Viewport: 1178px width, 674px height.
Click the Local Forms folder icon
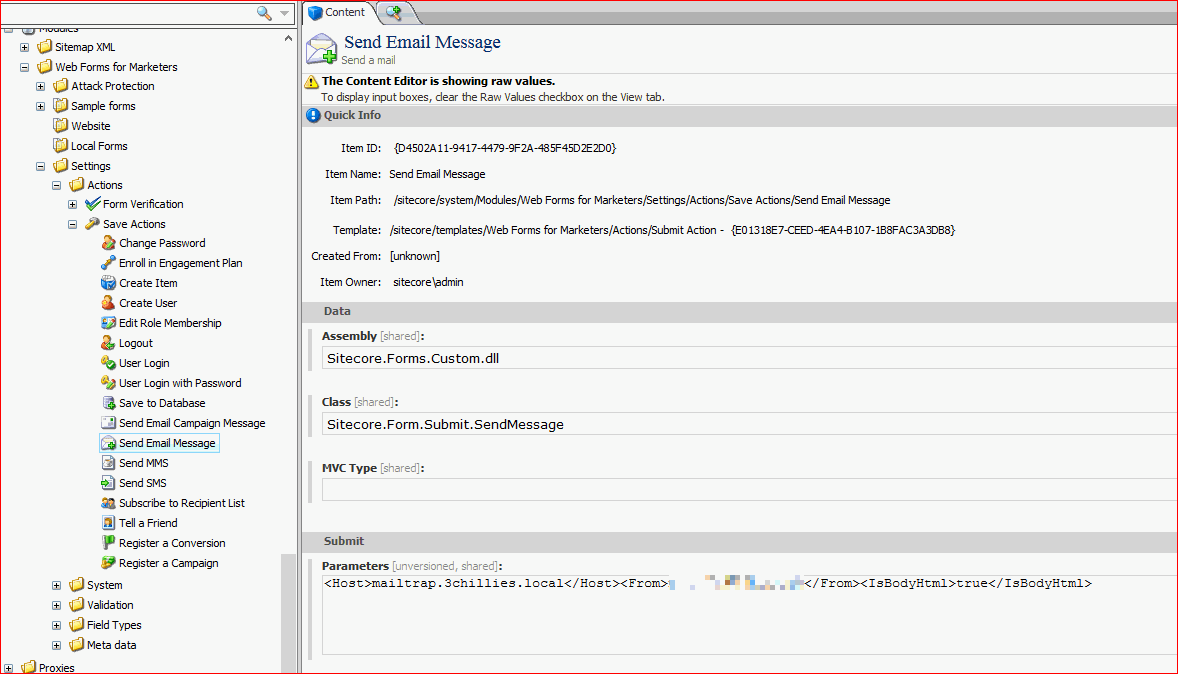pos(61,145)
